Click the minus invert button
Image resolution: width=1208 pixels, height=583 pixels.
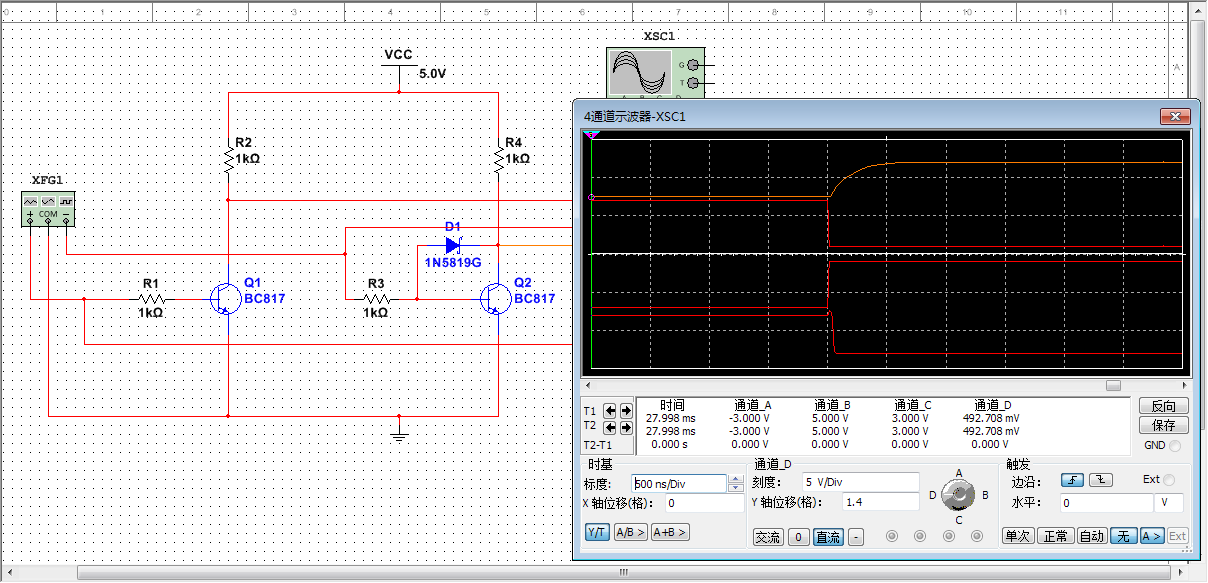point(856,537)
